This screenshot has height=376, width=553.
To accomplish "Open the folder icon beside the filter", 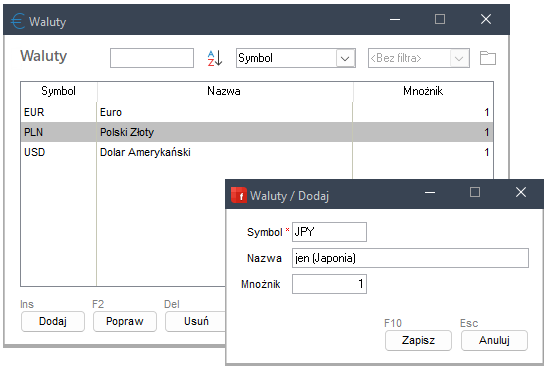I will [488, 58].
